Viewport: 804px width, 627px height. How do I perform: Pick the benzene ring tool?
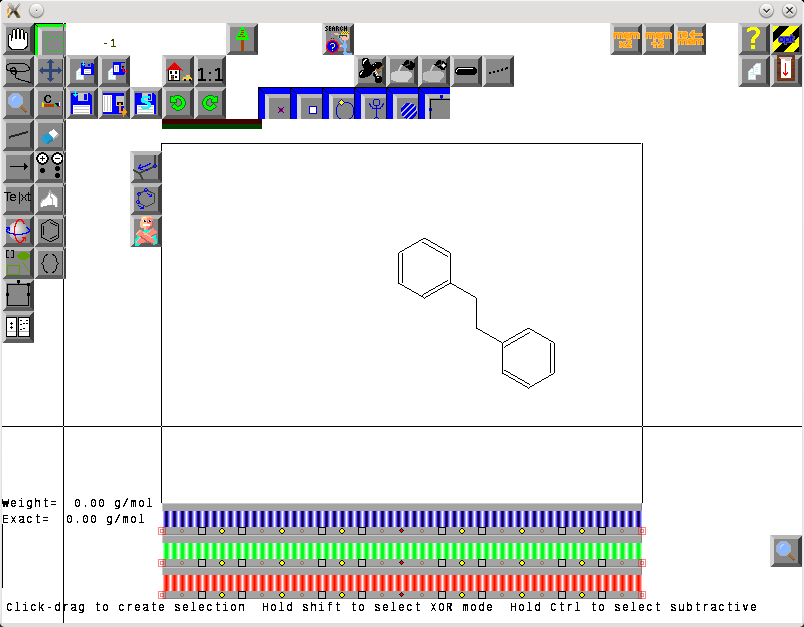pos(50,231)
